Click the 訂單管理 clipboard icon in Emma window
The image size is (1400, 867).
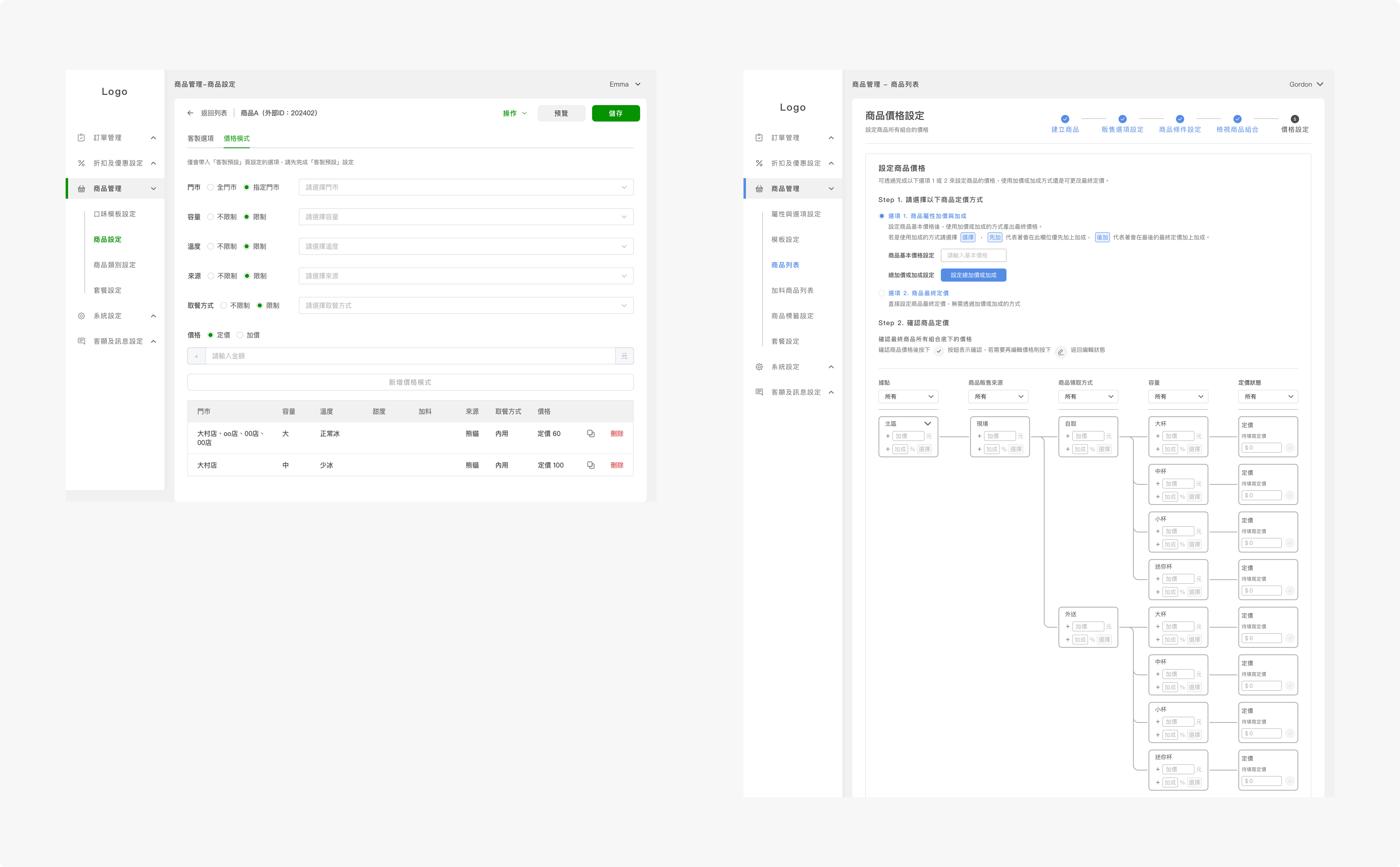click(81, 138)
